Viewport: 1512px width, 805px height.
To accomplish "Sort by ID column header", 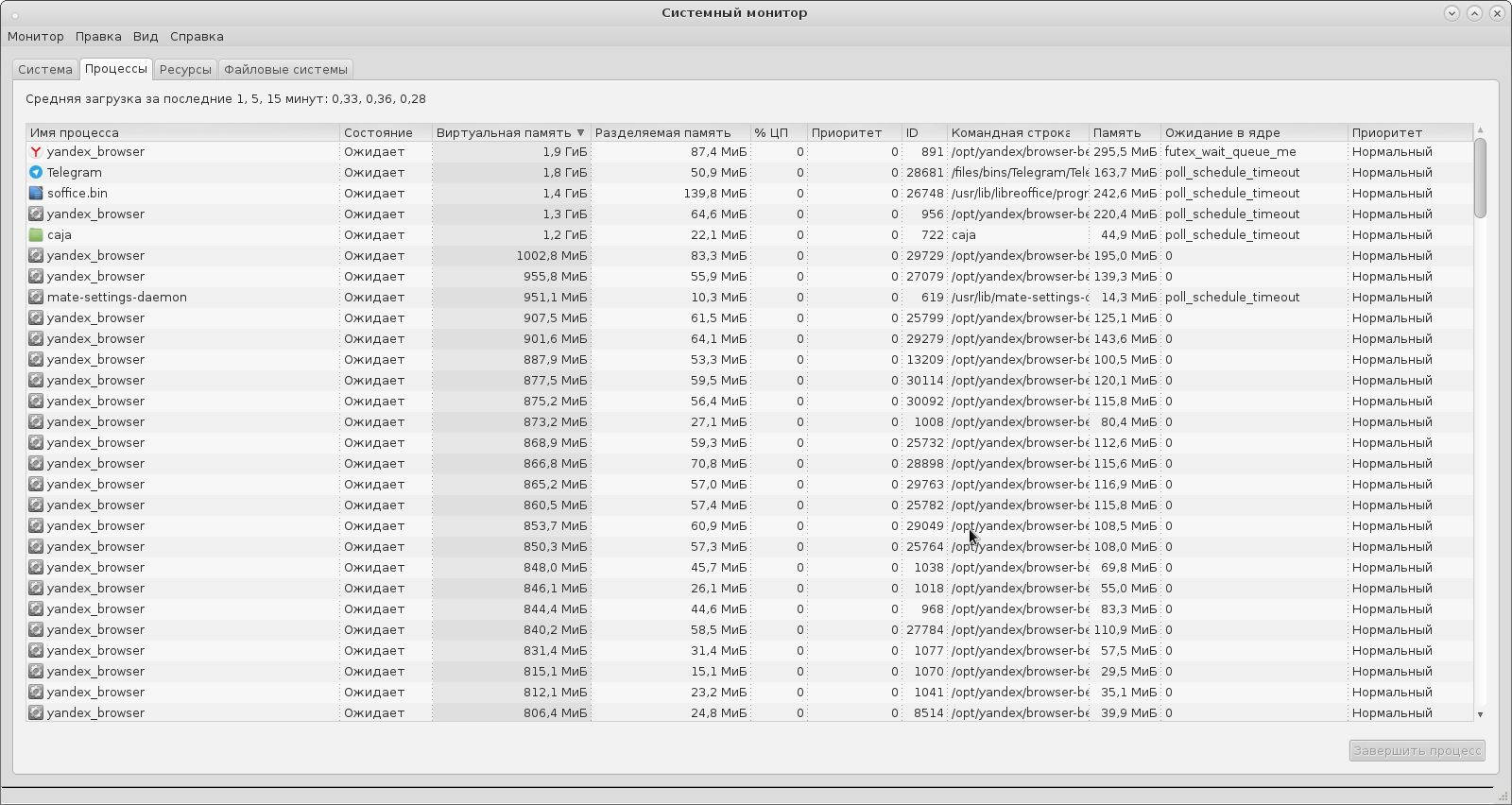I will (924, 133).
